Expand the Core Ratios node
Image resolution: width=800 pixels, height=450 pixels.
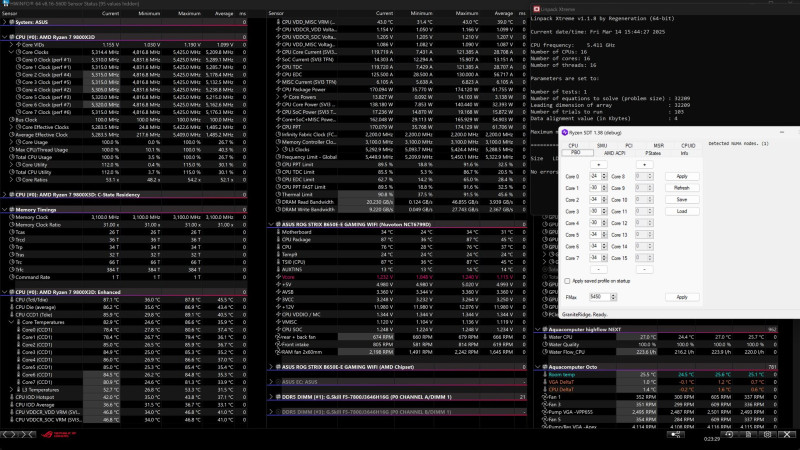(x=11, y=180)
